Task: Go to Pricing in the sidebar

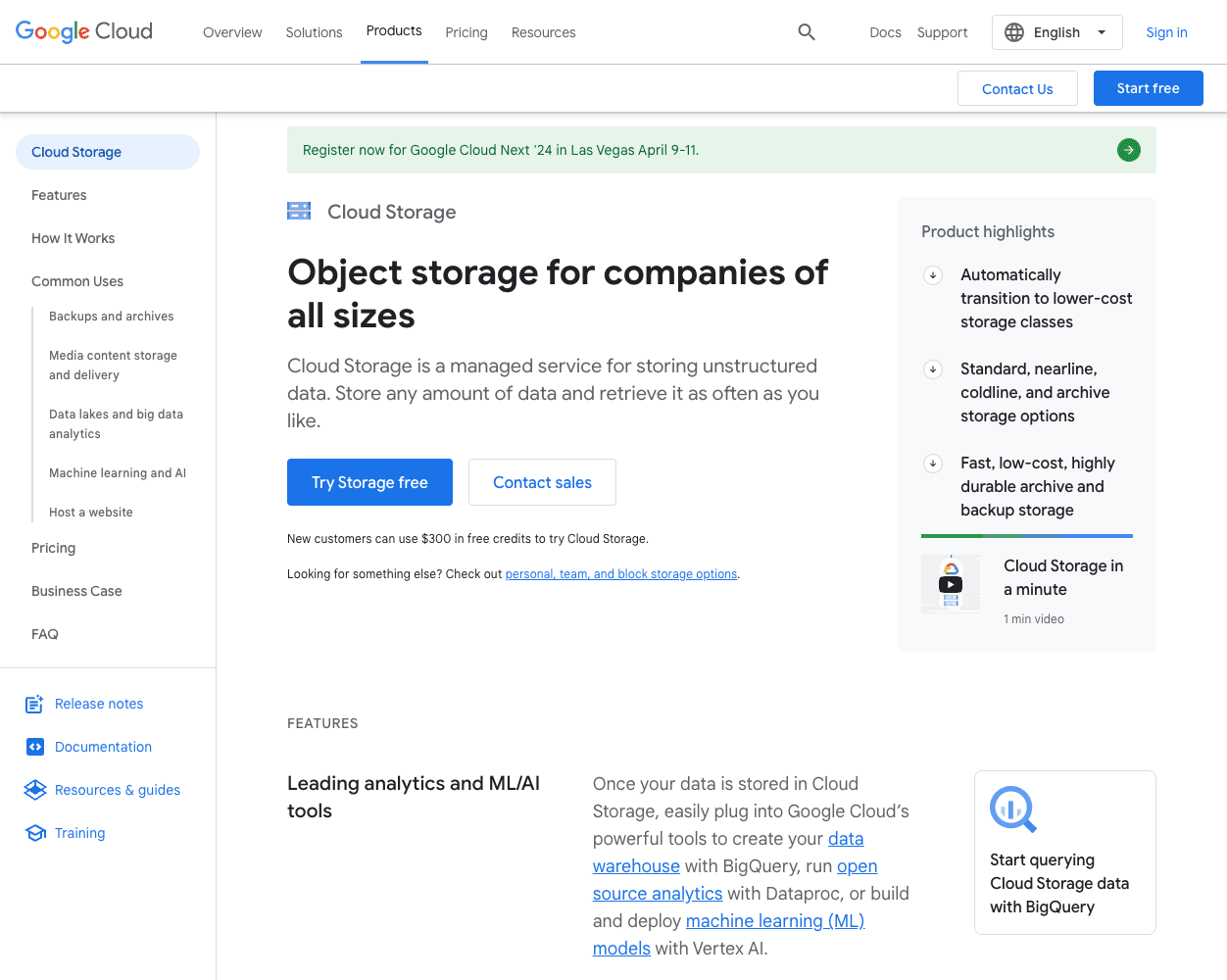Action: click(x=53, y=548)
